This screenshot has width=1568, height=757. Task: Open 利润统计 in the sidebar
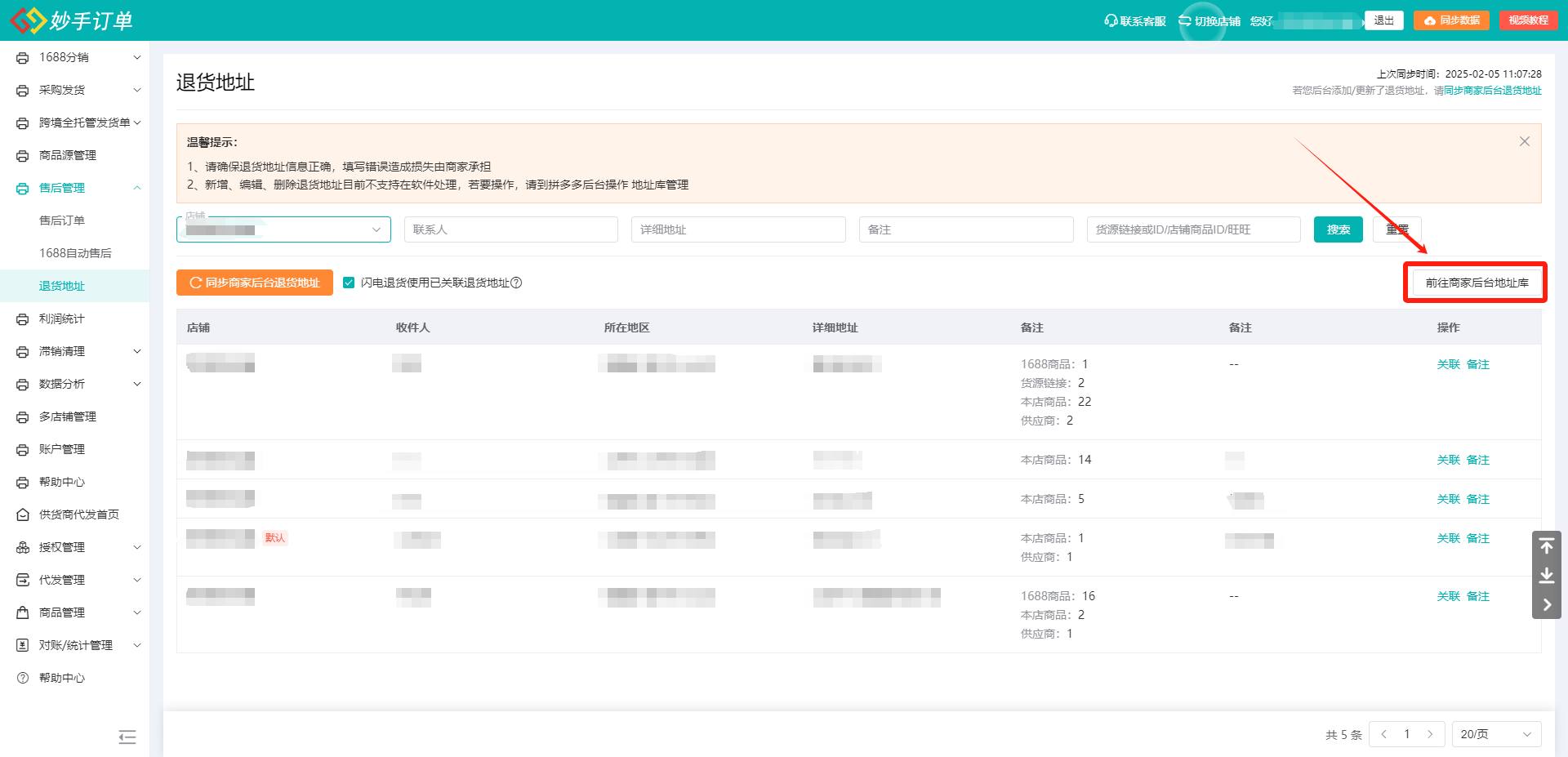tap(62, 318)
